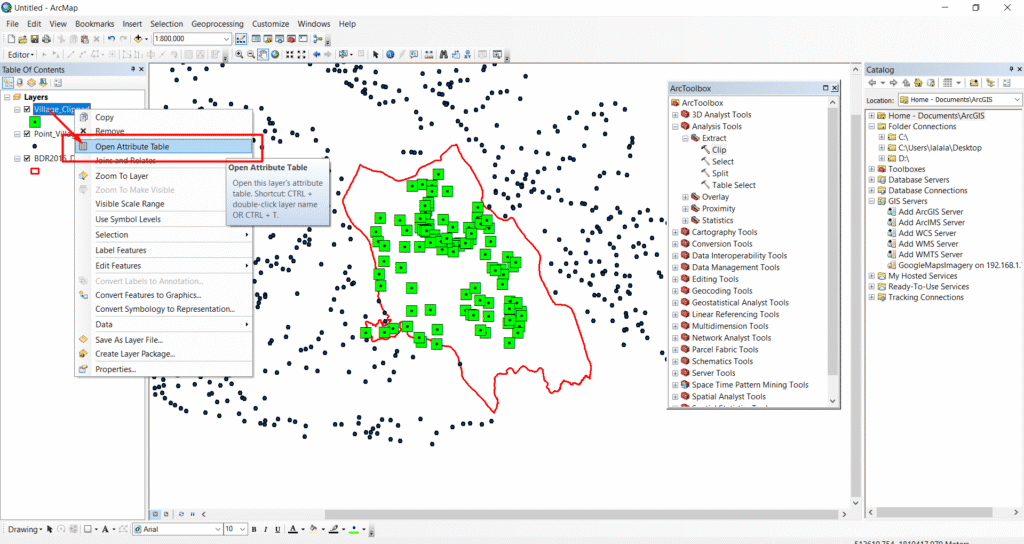The width and height of the screenshot is (1024, 544).
Task: Select the Identify tool blue icon
Action: [390, 55]
